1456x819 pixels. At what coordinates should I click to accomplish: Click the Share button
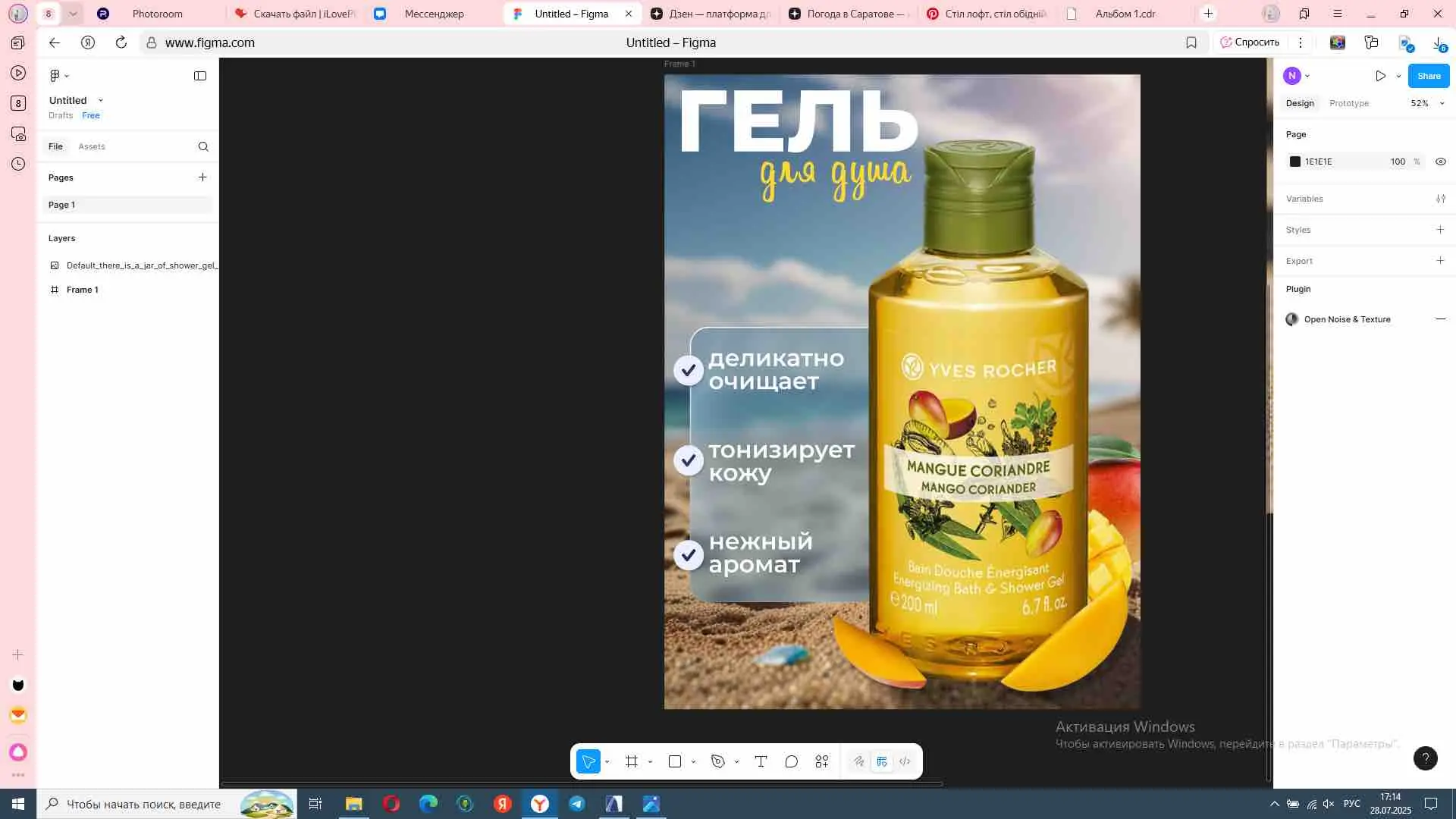pos(1429,76)
